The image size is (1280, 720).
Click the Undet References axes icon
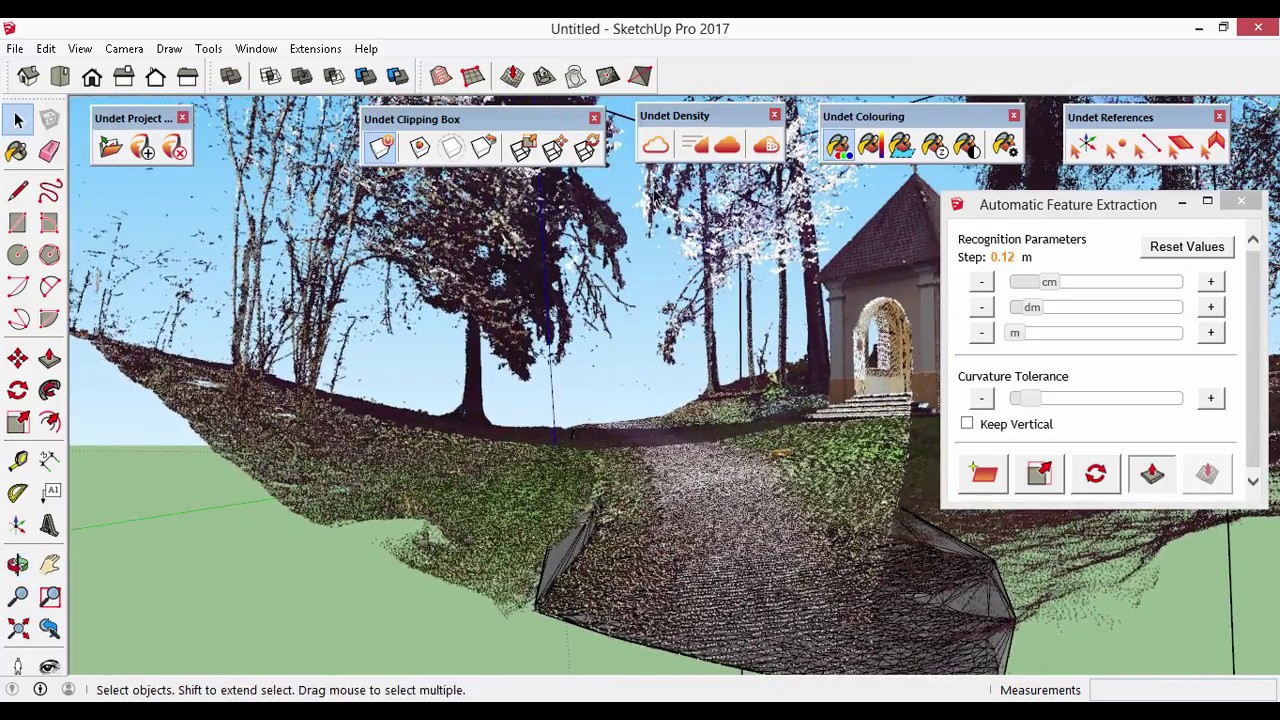pos(1084,147)
